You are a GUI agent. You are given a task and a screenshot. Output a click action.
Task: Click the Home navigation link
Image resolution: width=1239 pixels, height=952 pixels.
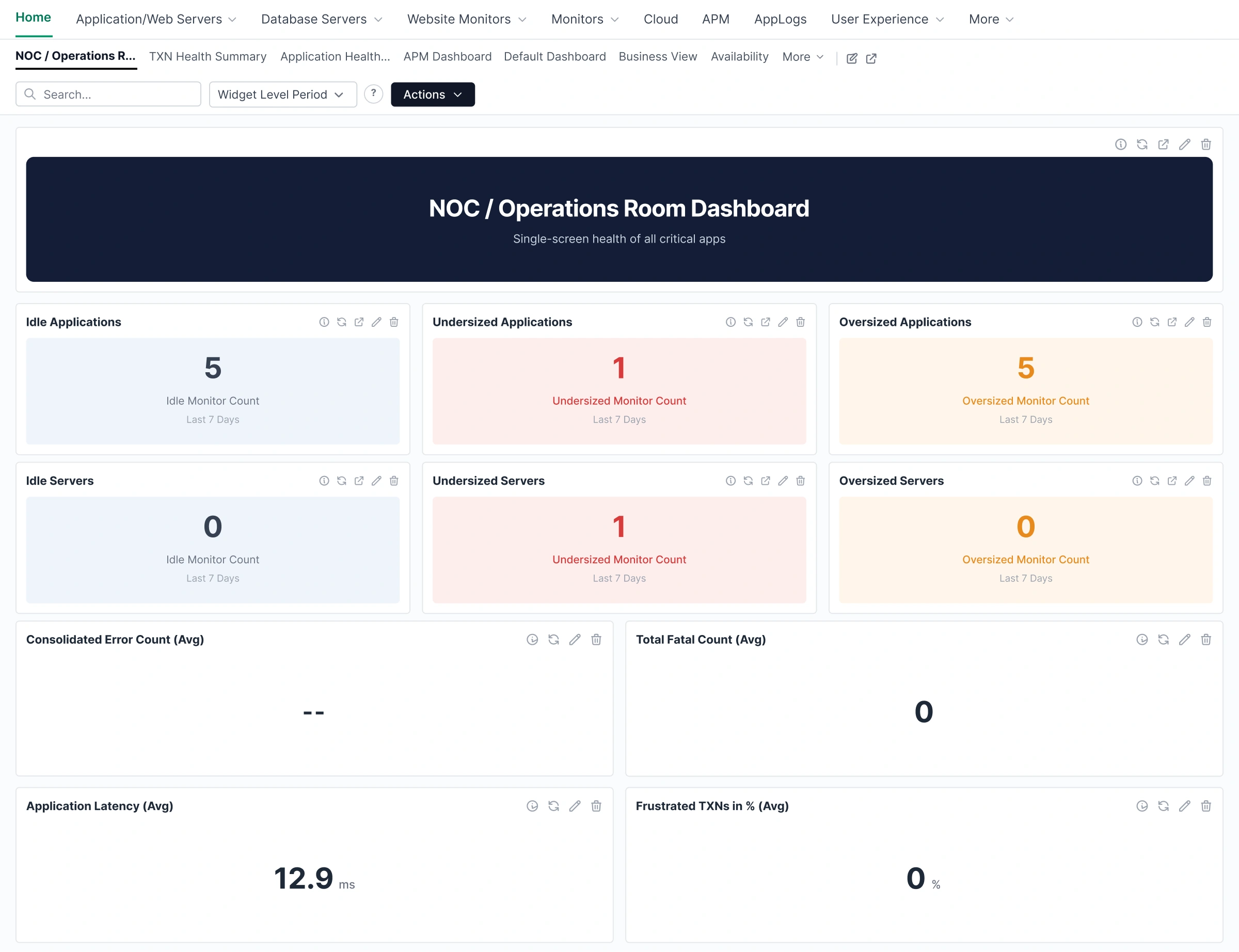pyautogui.click(x=34, y=18)
